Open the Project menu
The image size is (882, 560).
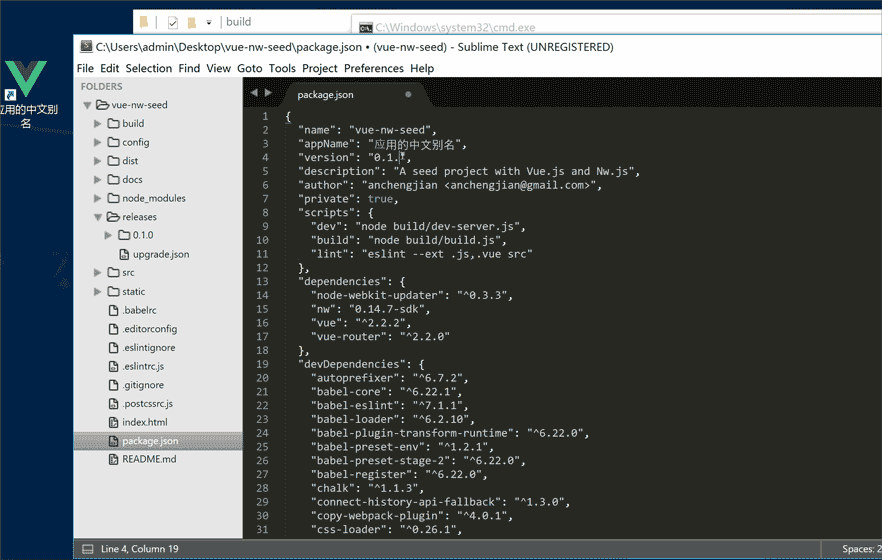tap(320, 68)
